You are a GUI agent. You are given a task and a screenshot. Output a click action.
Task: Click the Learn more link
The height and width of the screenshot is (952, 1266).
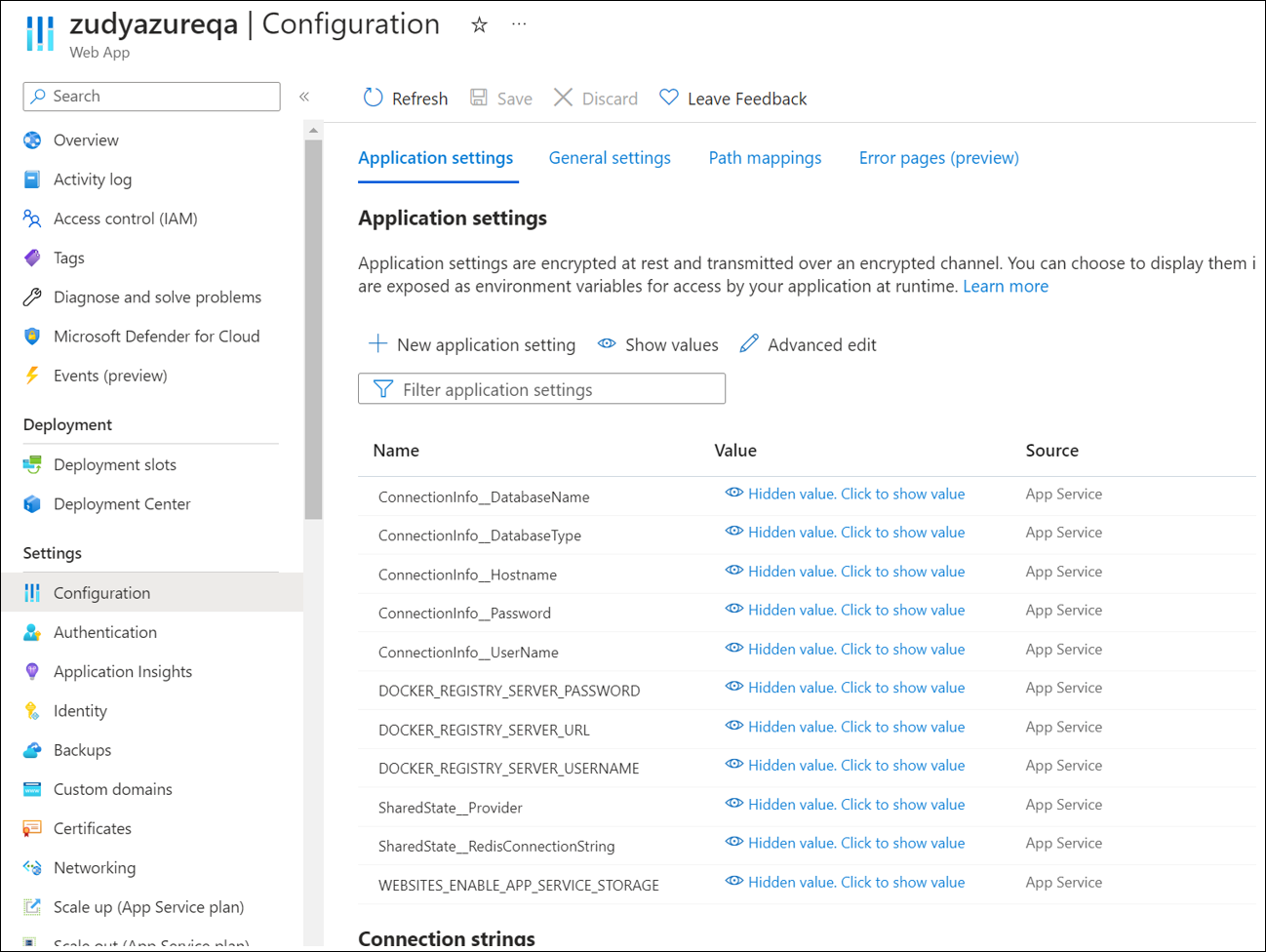(1006, 287)
